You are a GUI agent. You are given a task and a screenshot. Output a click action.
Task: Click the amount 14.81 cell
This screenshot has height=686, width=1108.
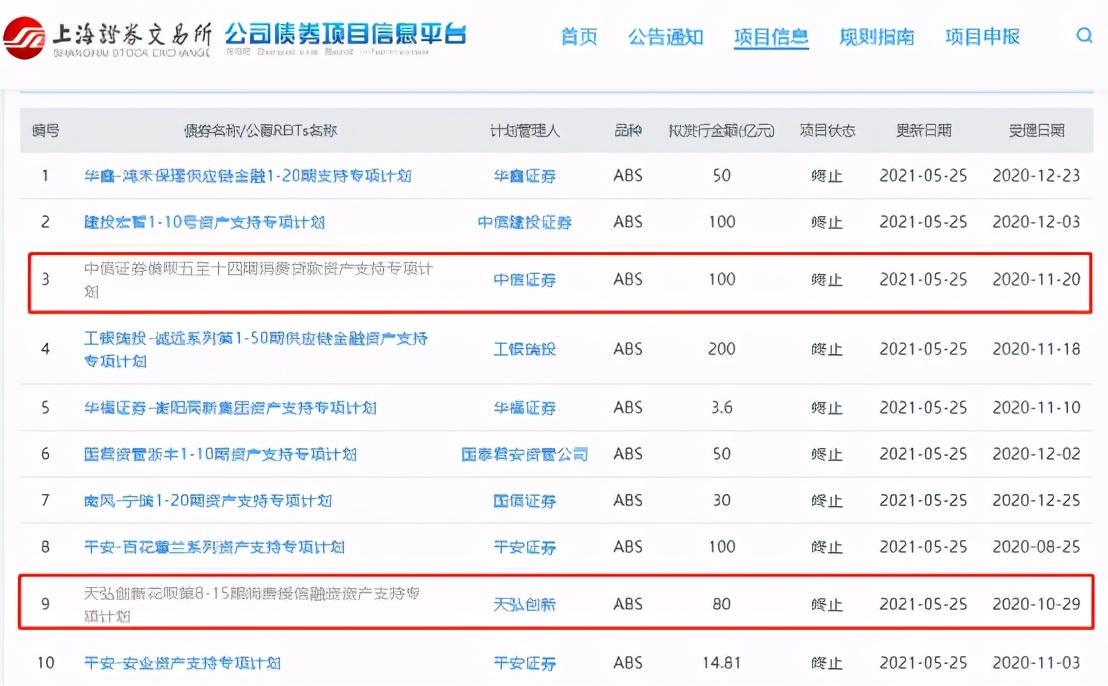tap(721, 663)
